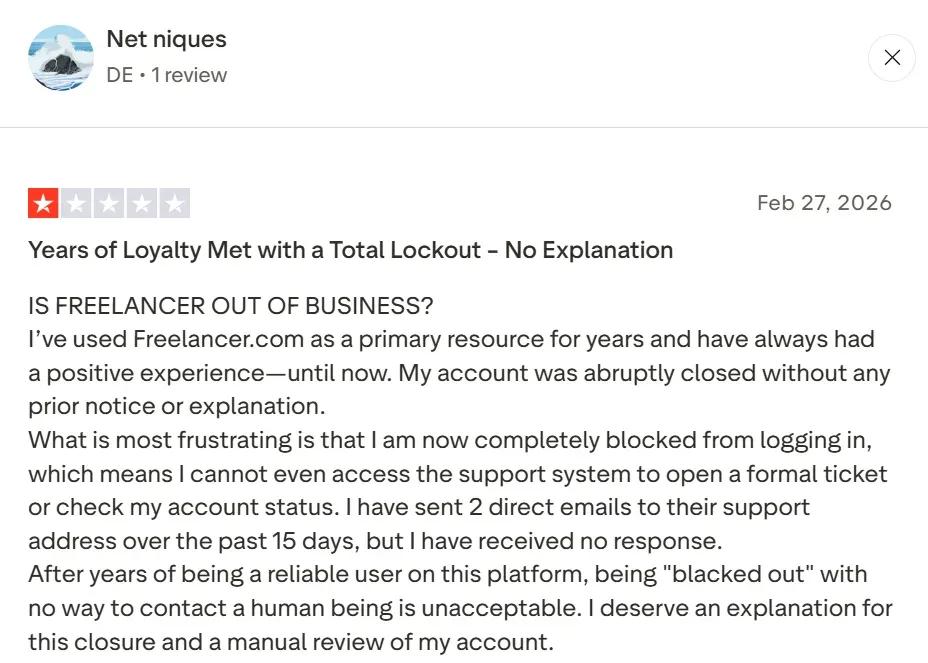Click the line starting "address over the past"

[374, 541]
